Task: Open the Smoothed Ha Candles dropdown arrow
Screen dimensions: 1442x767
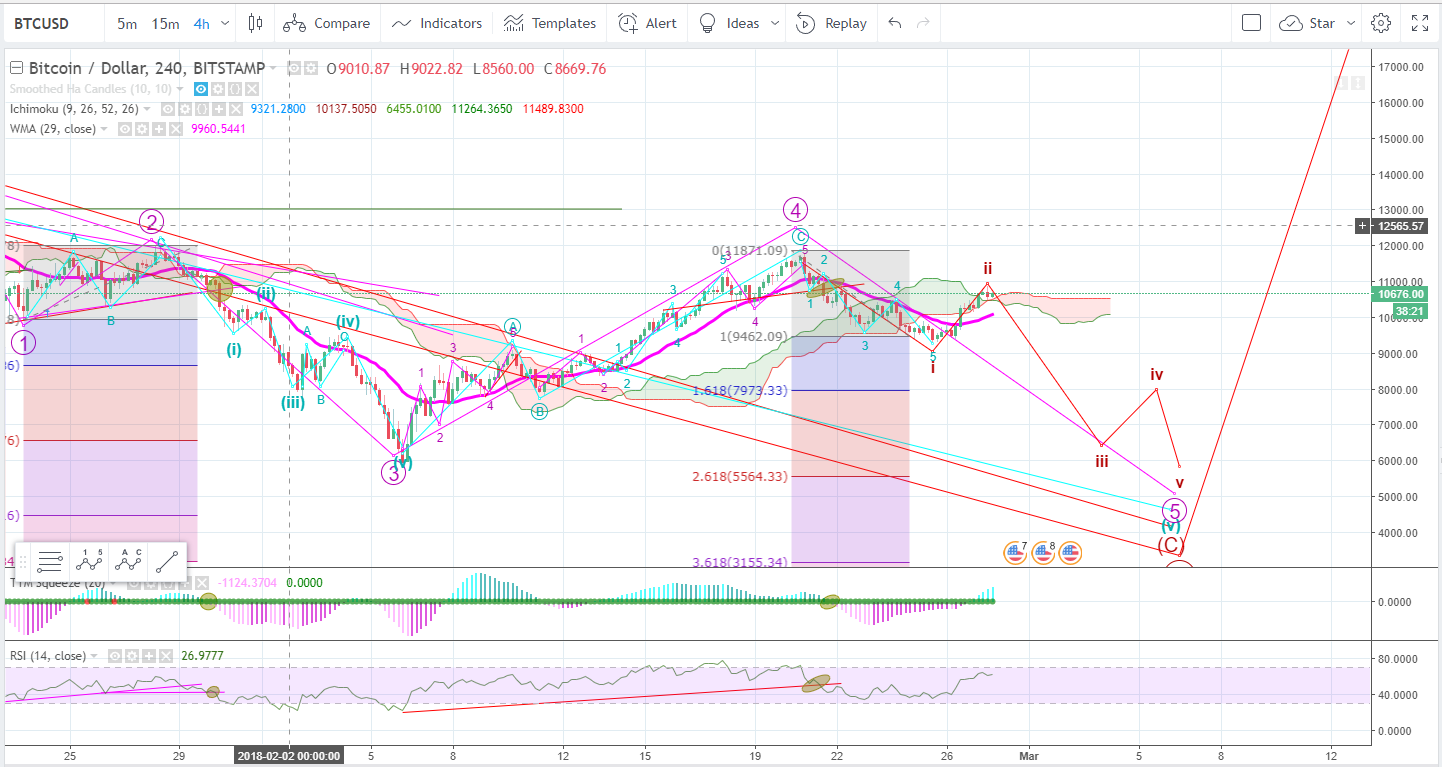Action: tap(180, 89)
